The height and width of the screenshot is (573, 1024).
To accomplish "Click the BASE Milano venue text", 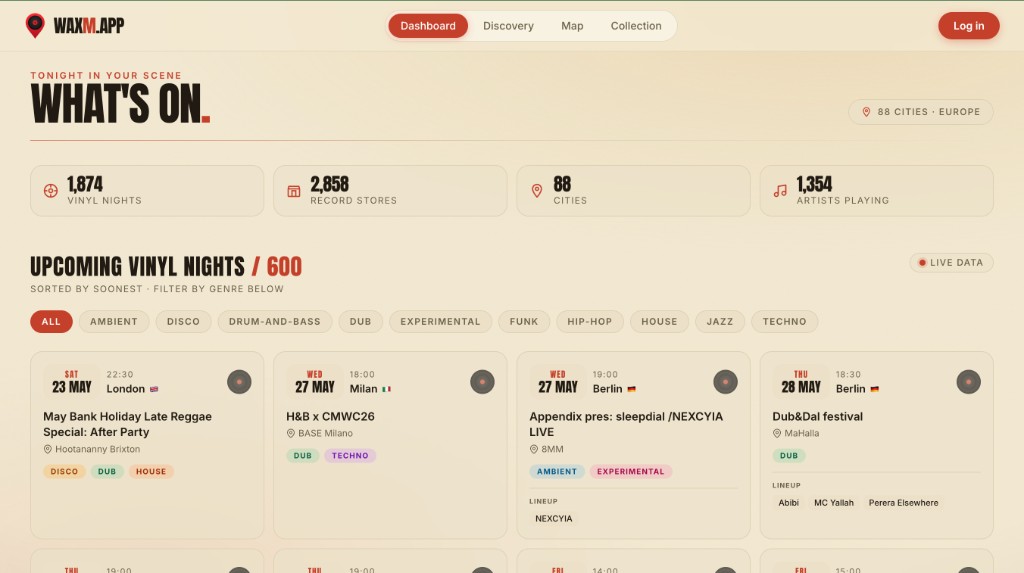I will (325, 433).
